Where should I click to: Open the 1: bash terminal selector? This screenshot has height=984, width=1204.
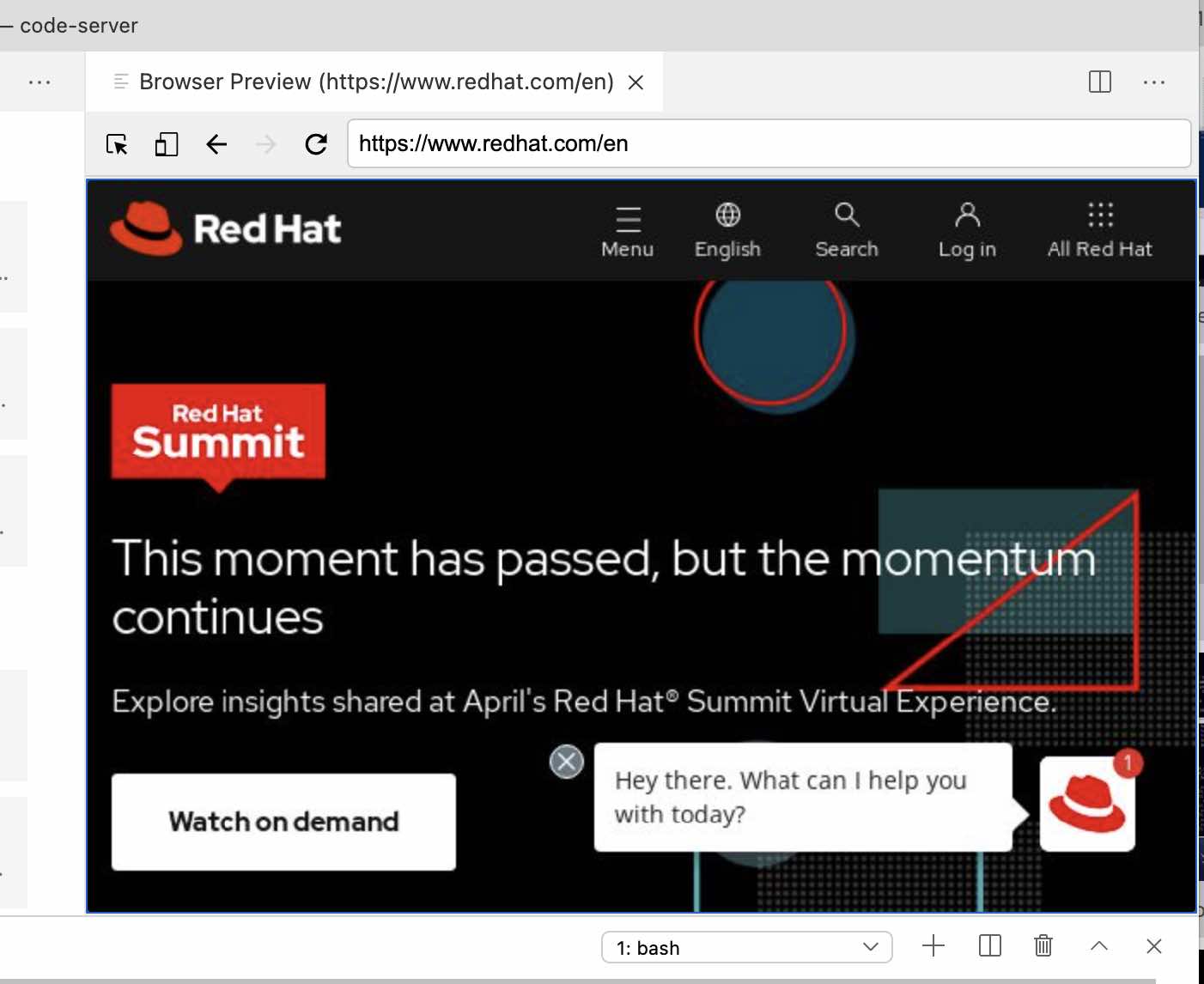point(745,947)
